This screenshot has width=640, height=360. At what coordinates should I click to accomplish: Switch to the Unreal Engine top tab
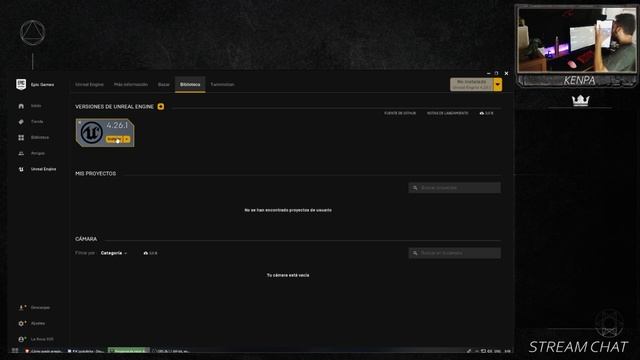pos(89,84)
